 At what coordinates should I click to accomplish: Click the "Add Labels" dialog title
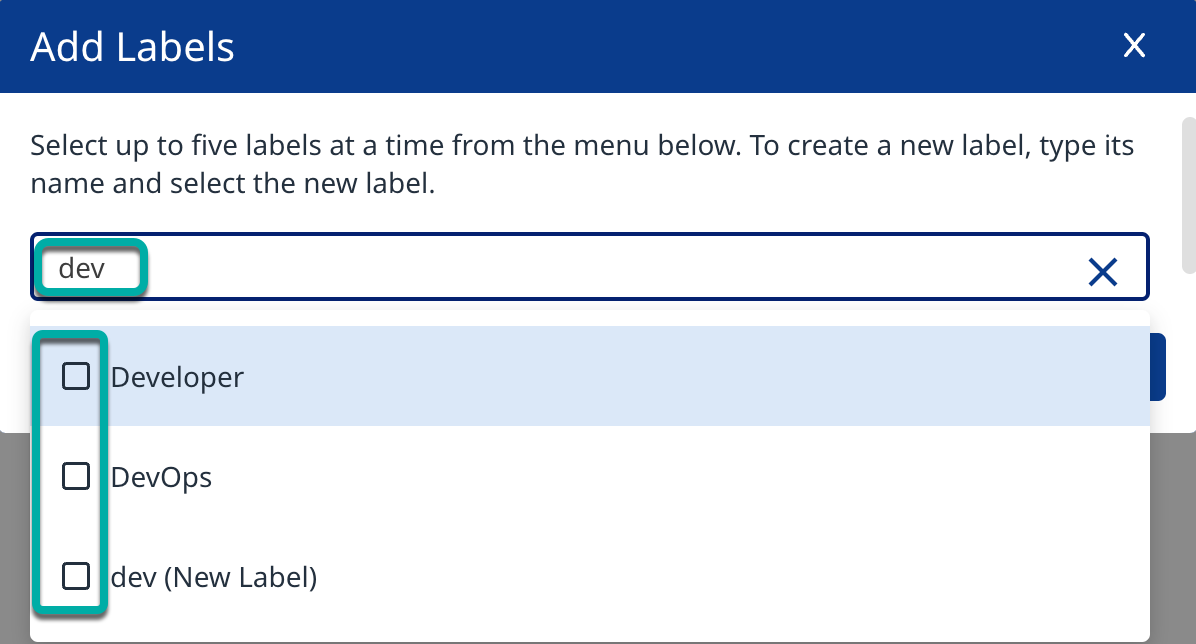pos(133,47)
